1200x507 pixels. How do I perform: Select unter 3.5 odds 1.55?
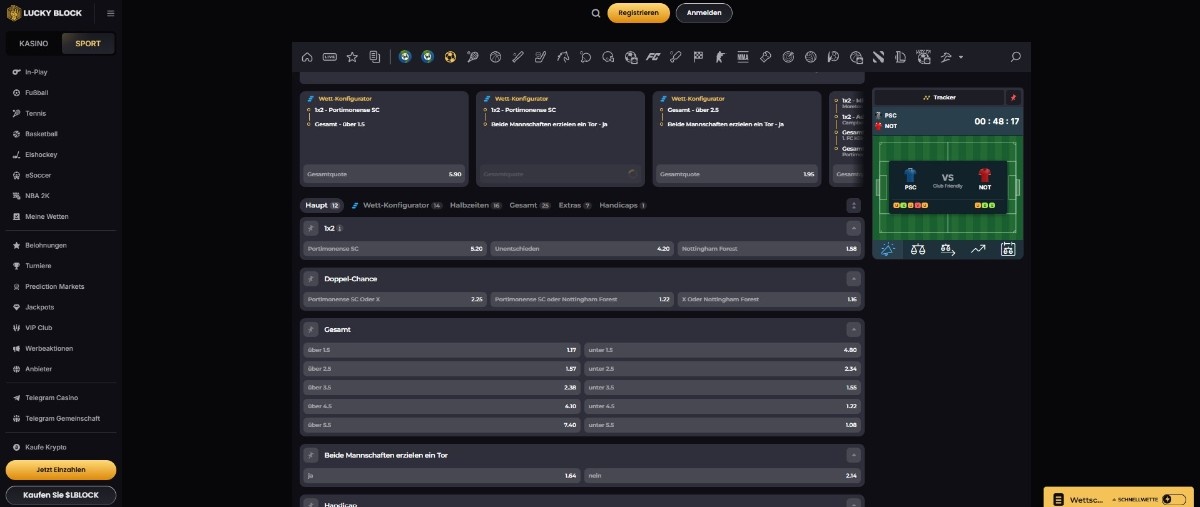pos(723,387)
